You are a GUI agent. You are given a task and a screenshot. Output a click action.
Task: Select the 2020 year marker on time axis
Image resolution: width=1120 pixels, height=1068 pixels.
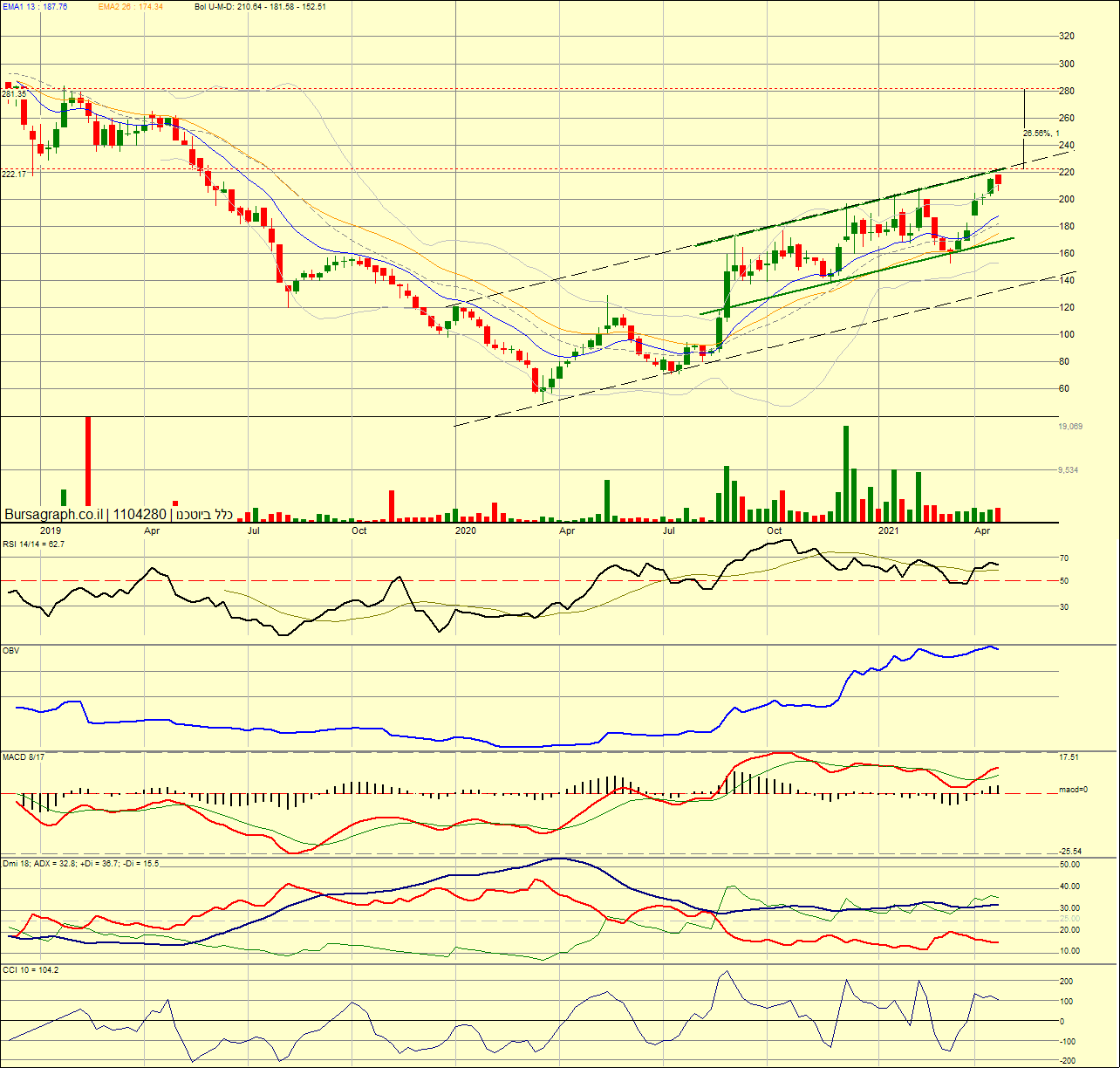point(466,531)
